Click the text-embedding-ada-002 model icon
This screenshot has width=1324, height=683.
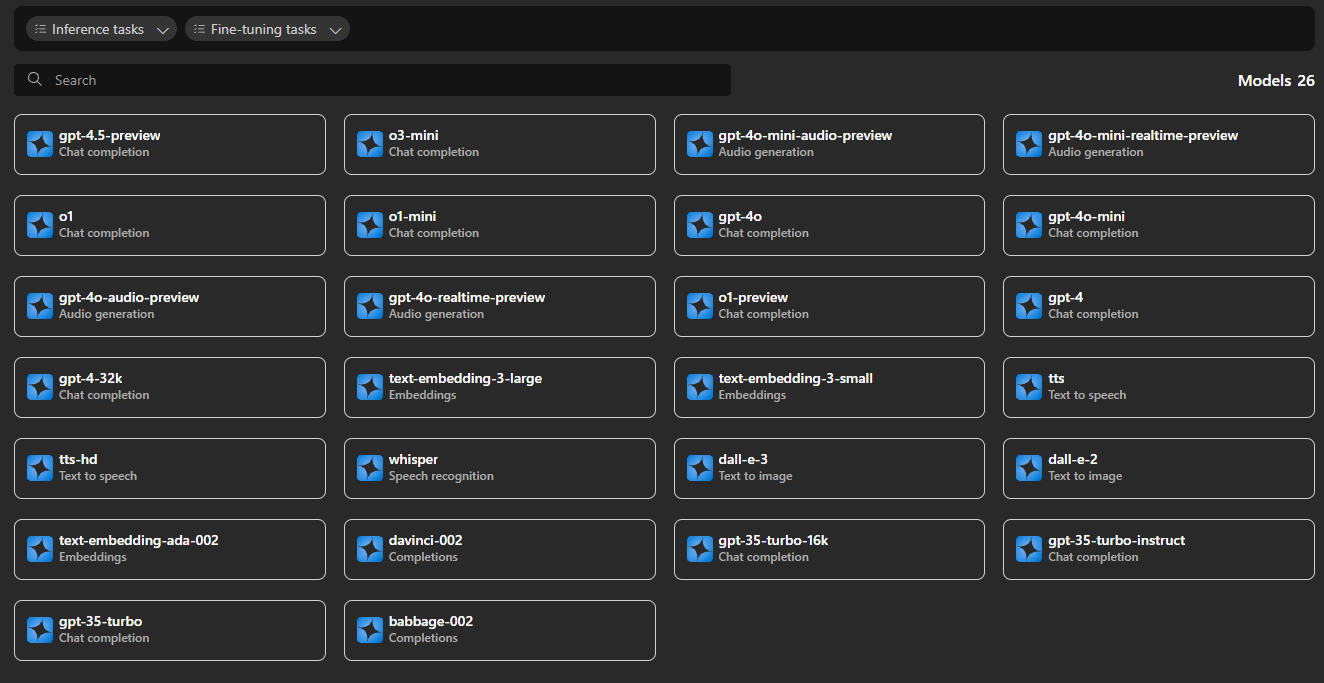pyautogui.click(x=40, y=549)
